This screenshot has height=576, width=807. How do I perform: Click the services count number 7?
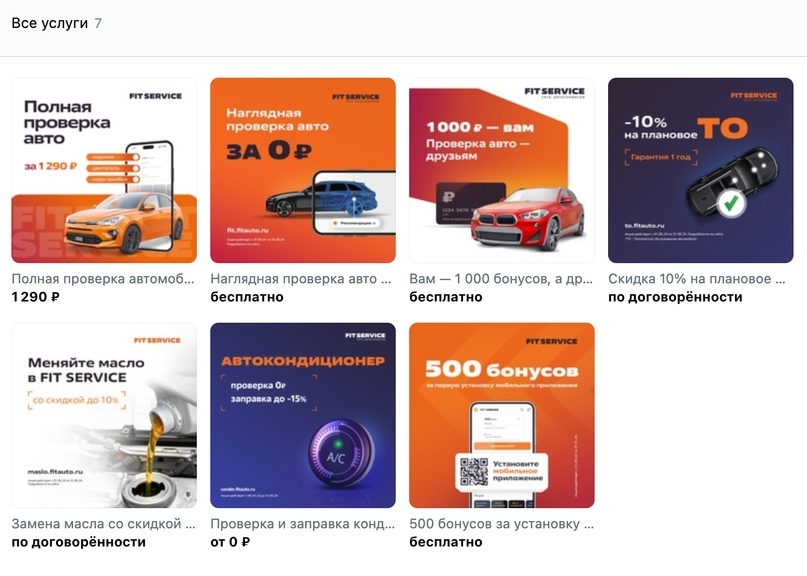coord(98,23)
